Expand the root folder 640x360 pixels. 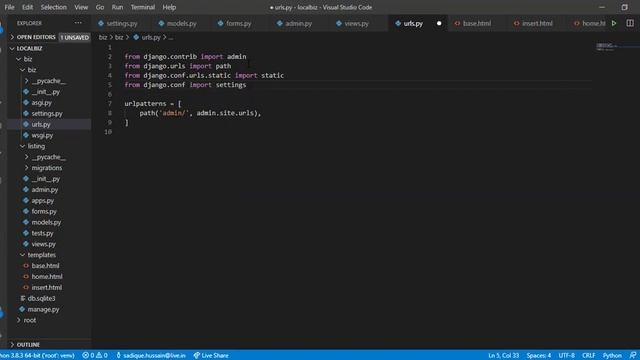18,320
